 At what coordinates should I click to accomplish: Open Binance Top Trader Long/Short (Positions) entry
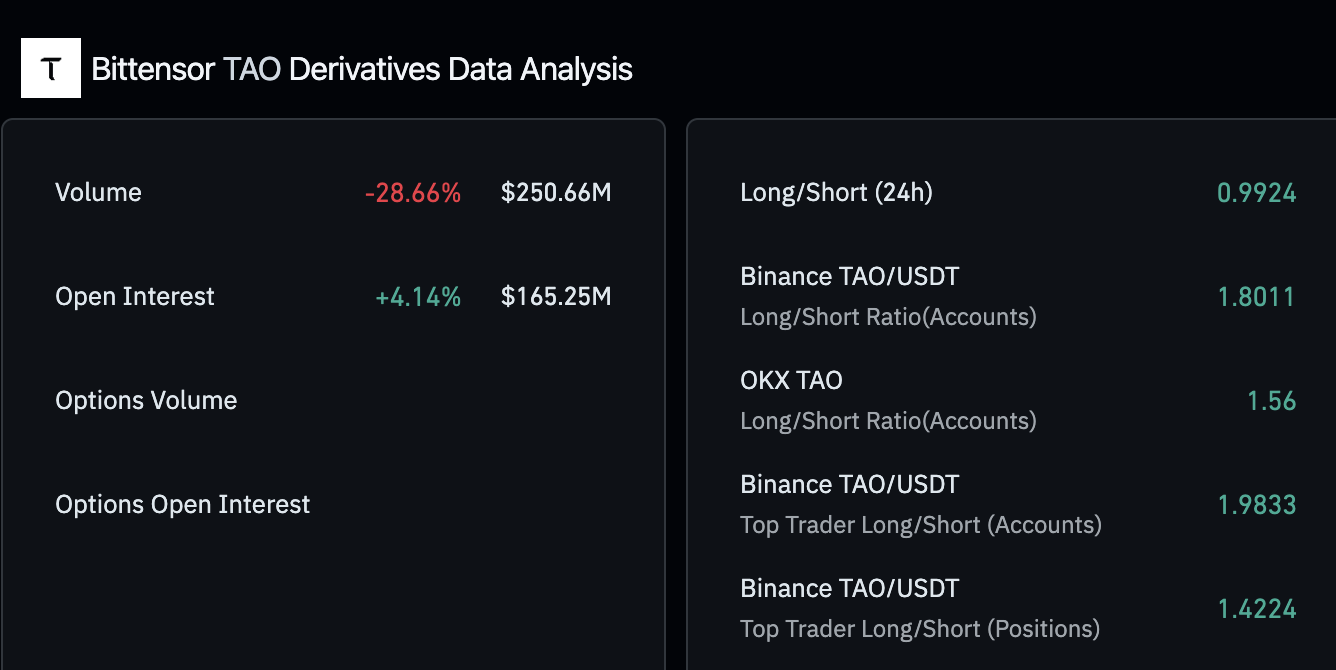(919, 608)
